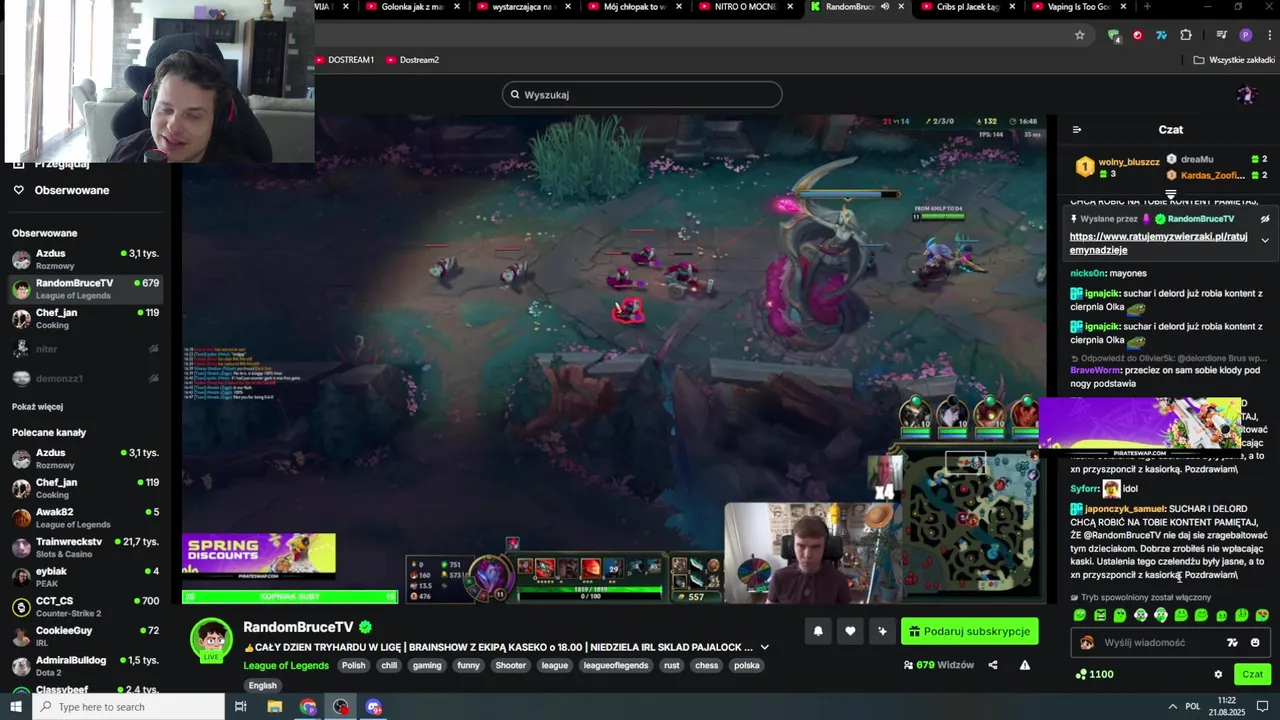
Task: Insert the last quick emote with hearts
Action: pos(1262,616)
